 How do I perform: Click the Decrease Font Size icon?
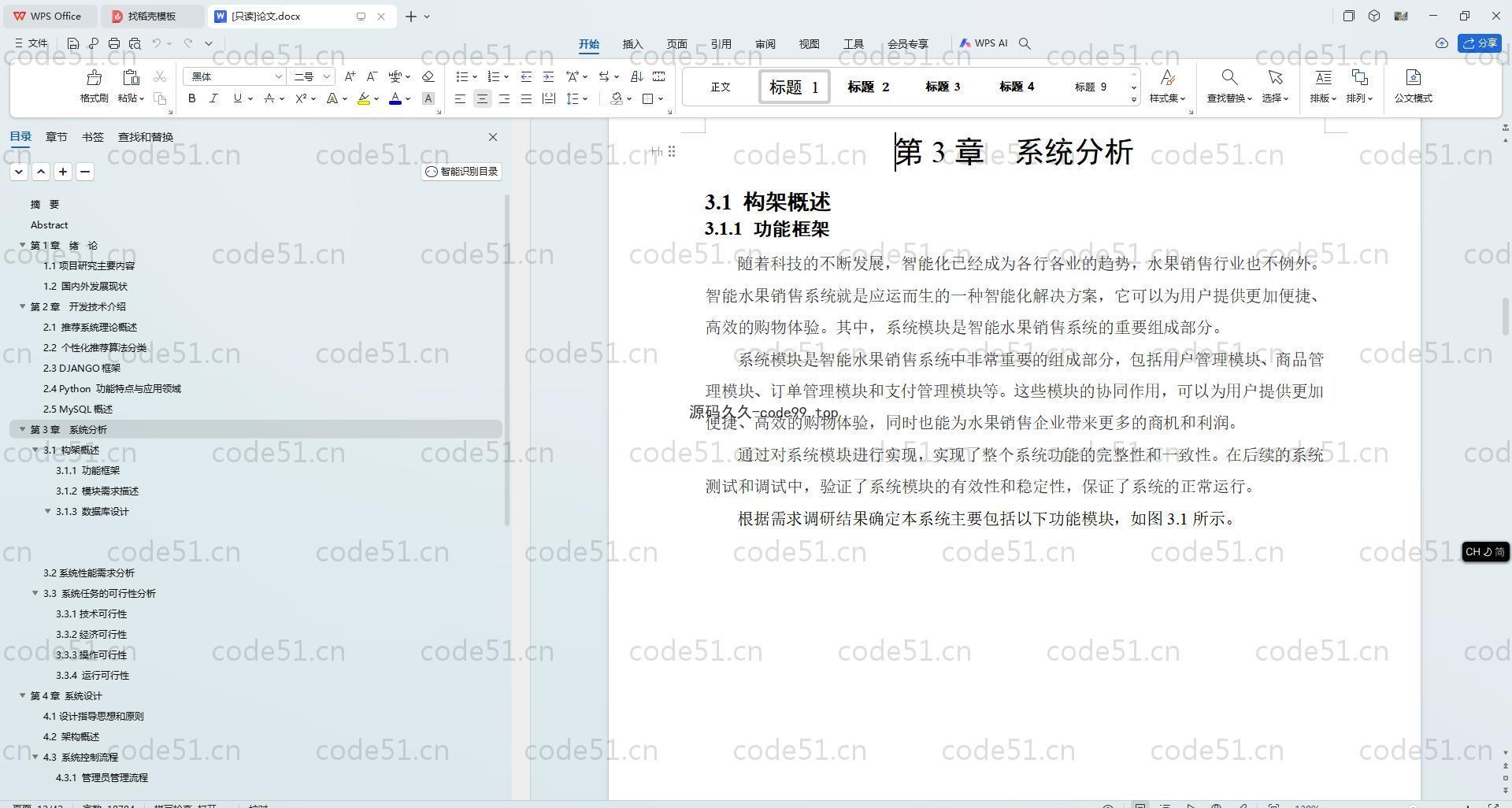click(x=372, y=76)
